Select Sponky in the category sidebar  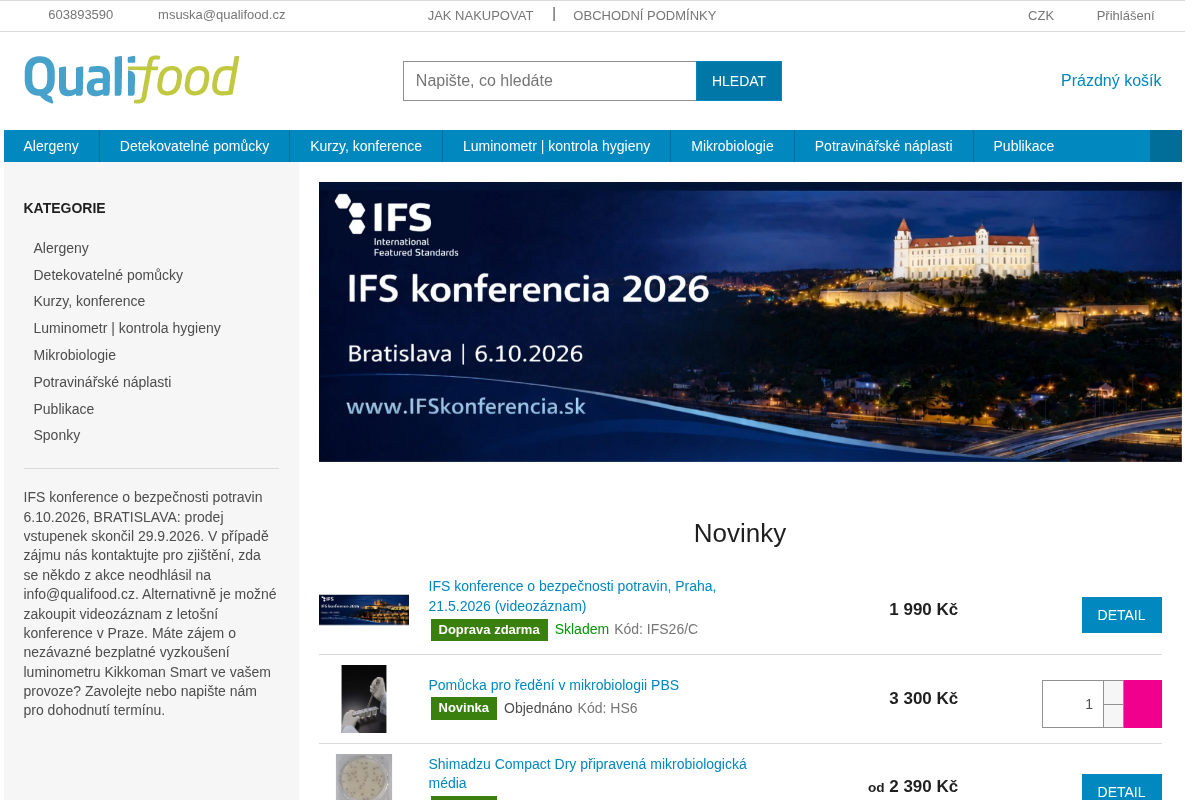[57, 435]
